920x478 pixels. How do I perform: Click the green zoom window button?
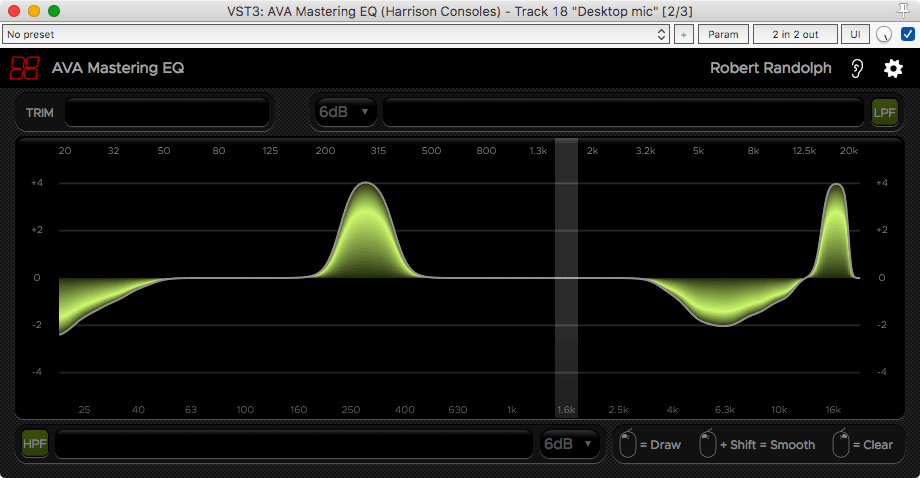54,11
